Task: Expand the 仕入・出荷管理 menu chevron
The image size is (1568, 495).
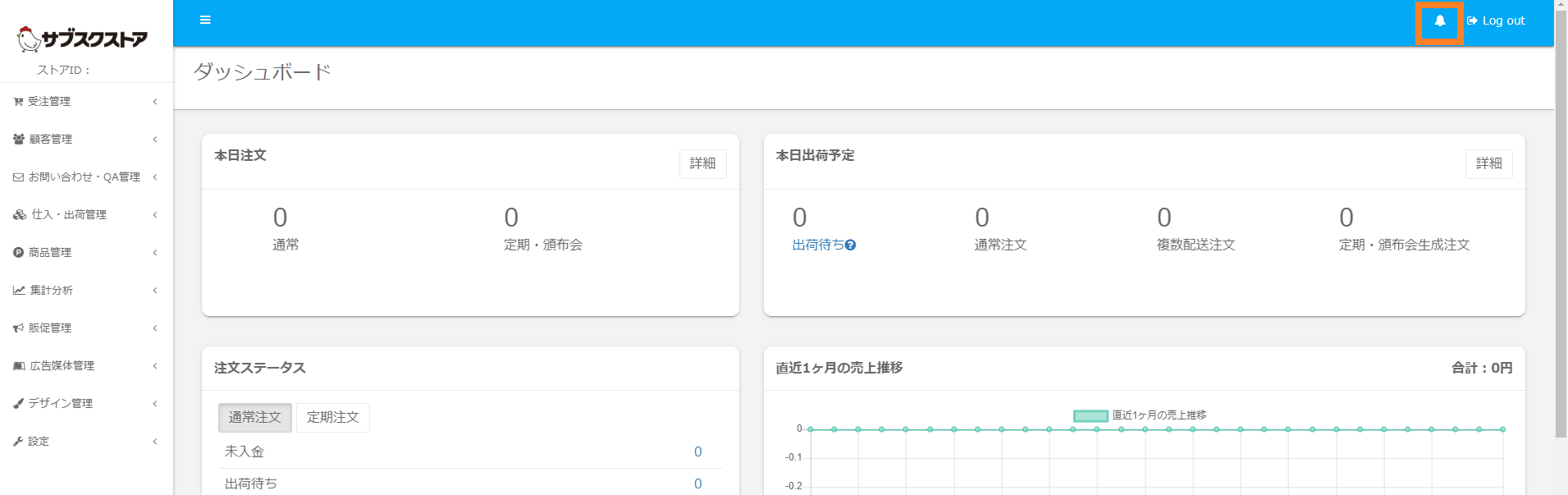Action: [x=155, y=215]
